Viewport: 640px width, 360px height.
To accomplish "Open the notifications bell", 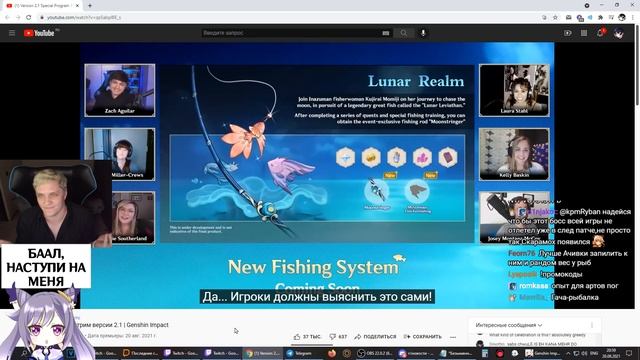I will (x=600, y=33).
